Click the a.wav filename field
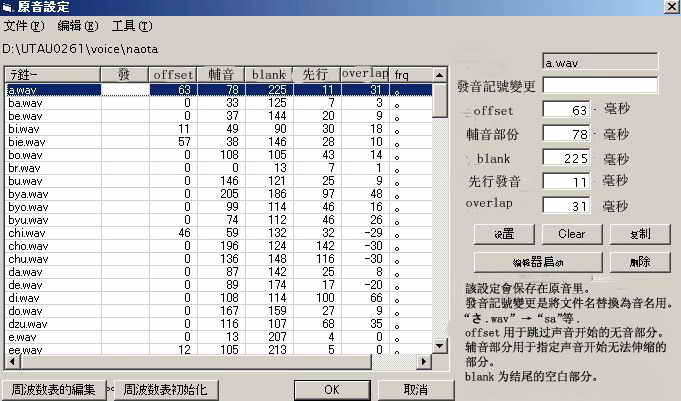 coord(600,62)
